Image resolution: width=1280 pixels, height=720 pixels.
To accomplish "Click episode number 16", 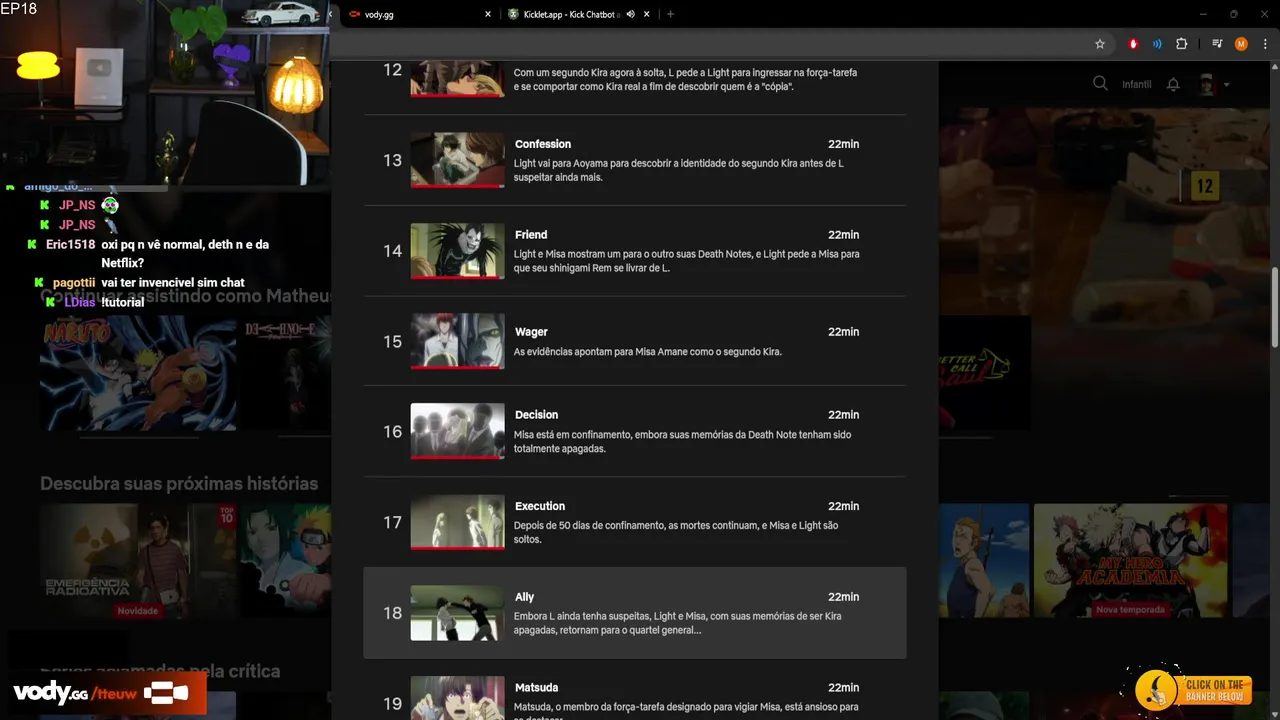I will pyautogui.click(x=392, y=432).
